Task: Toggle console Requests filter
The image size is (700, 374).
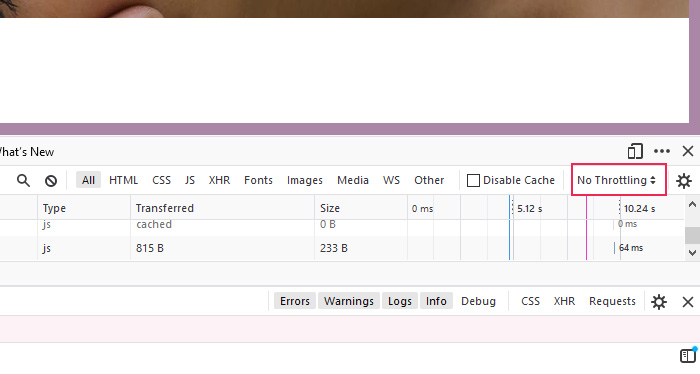Action: (612, 301)
